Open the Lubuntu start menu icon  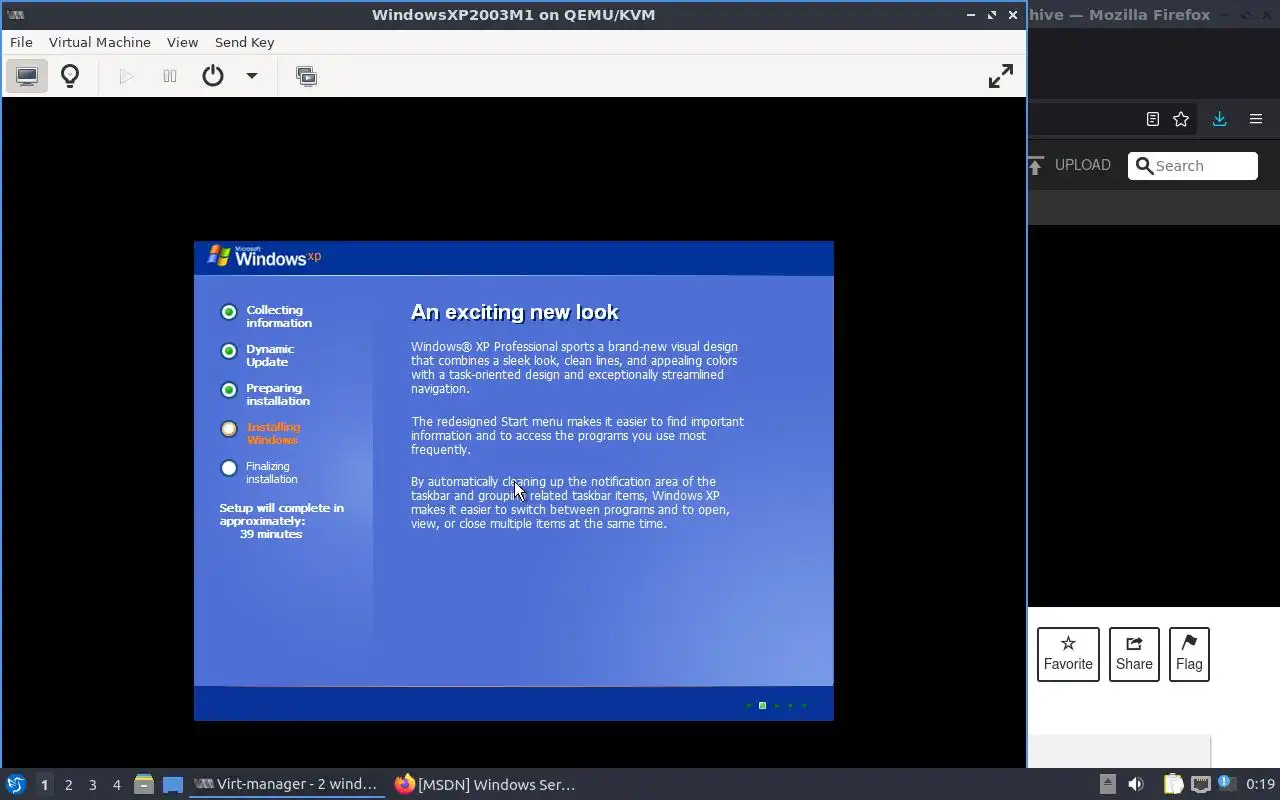tap(16, 785)
